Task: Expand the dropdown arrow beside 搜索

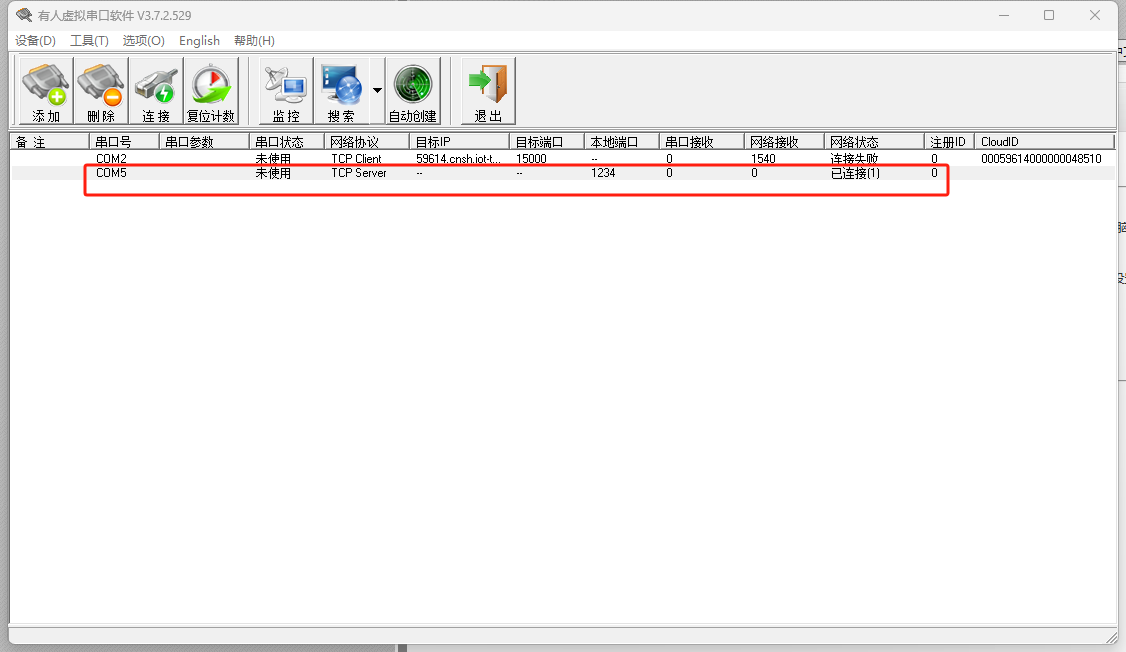Action: click(377, 90)
